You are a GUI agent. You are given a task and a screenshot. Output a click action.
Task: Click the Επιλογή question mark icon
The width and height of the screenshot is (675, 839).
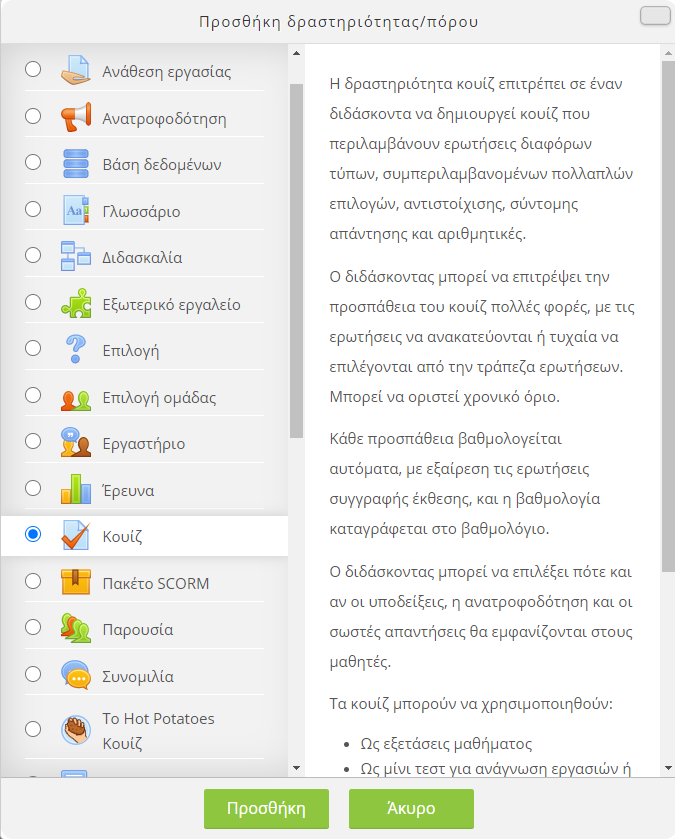tap(75, 349)
